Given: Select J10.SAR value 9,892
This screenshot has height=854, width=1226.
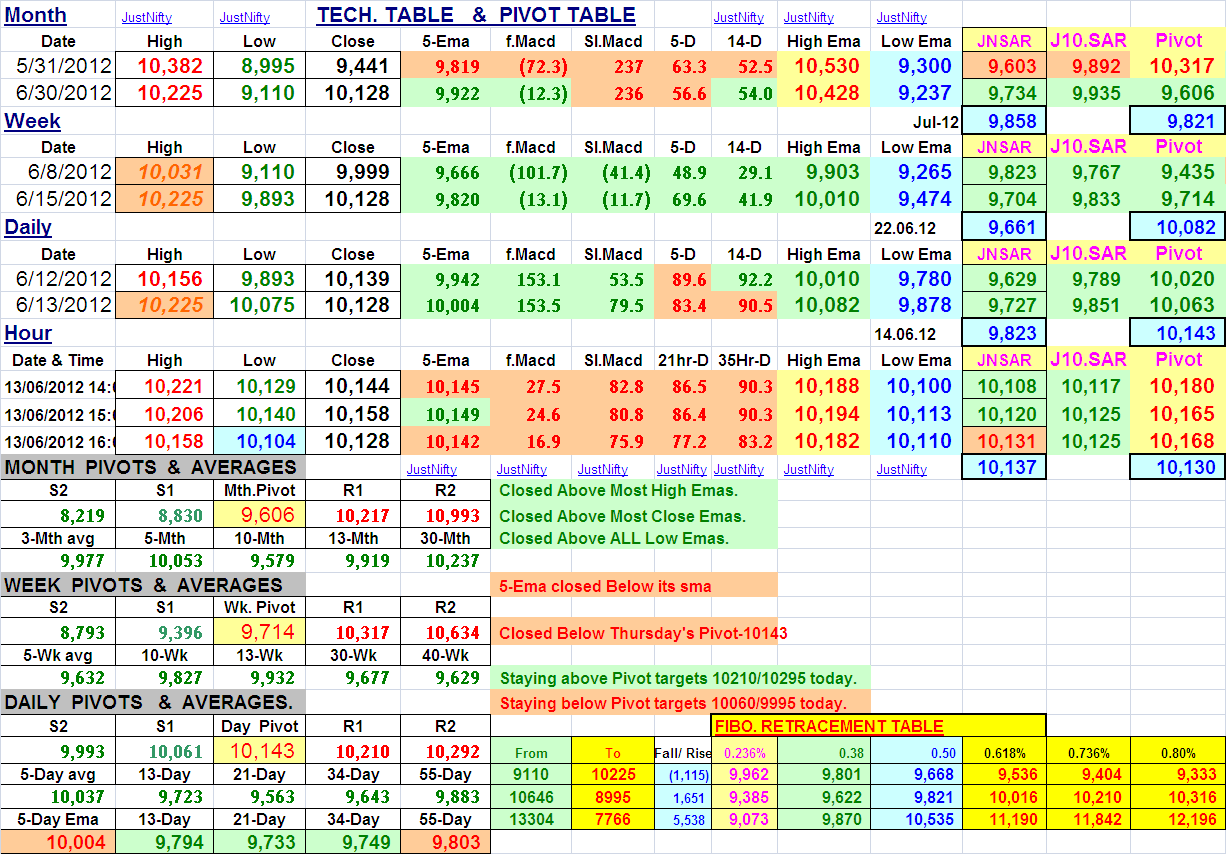Looking at the screenshot, I should 1089,67.
